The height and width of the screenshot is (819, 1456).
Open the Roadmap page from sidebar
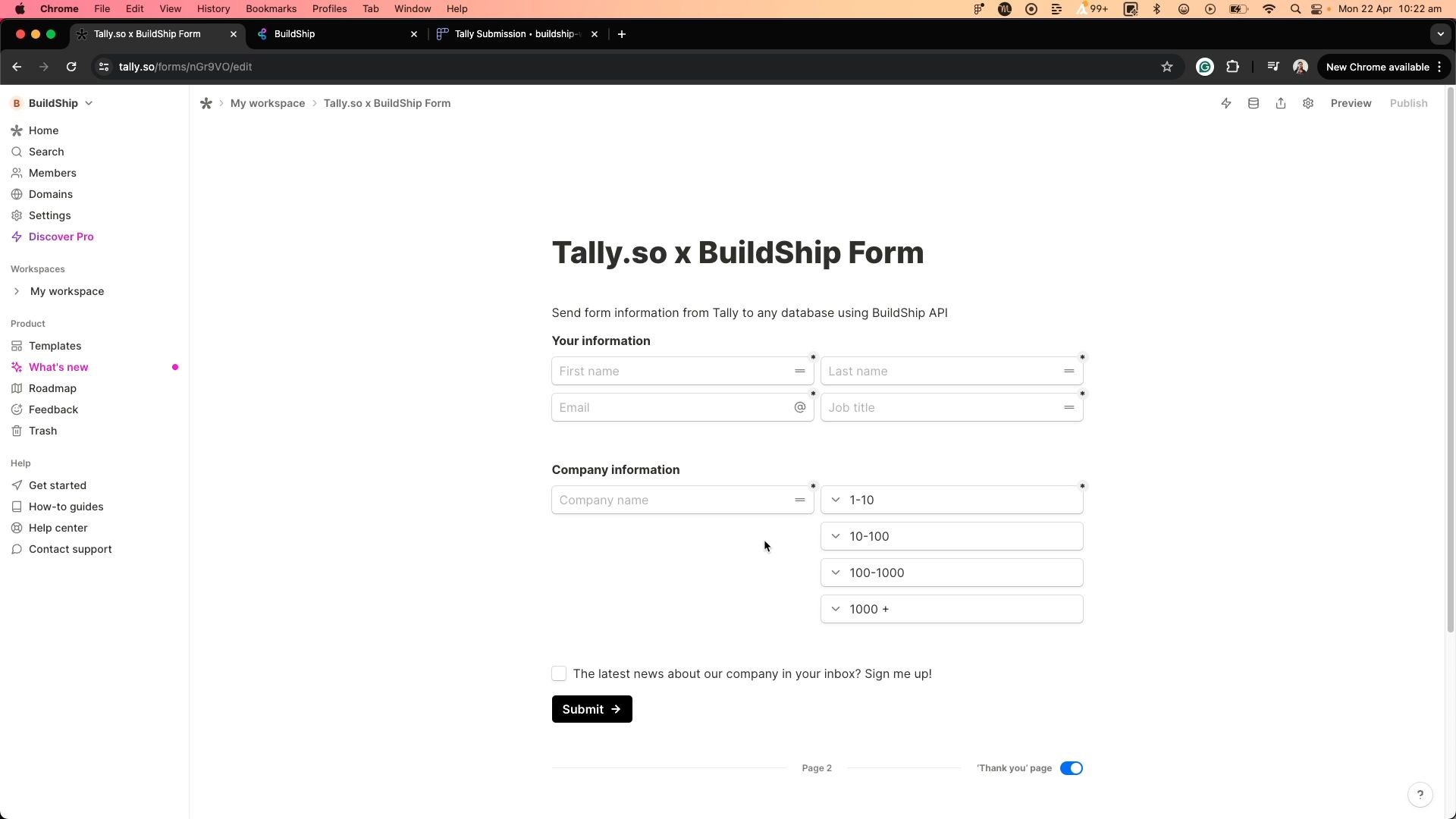click(52, 388)
